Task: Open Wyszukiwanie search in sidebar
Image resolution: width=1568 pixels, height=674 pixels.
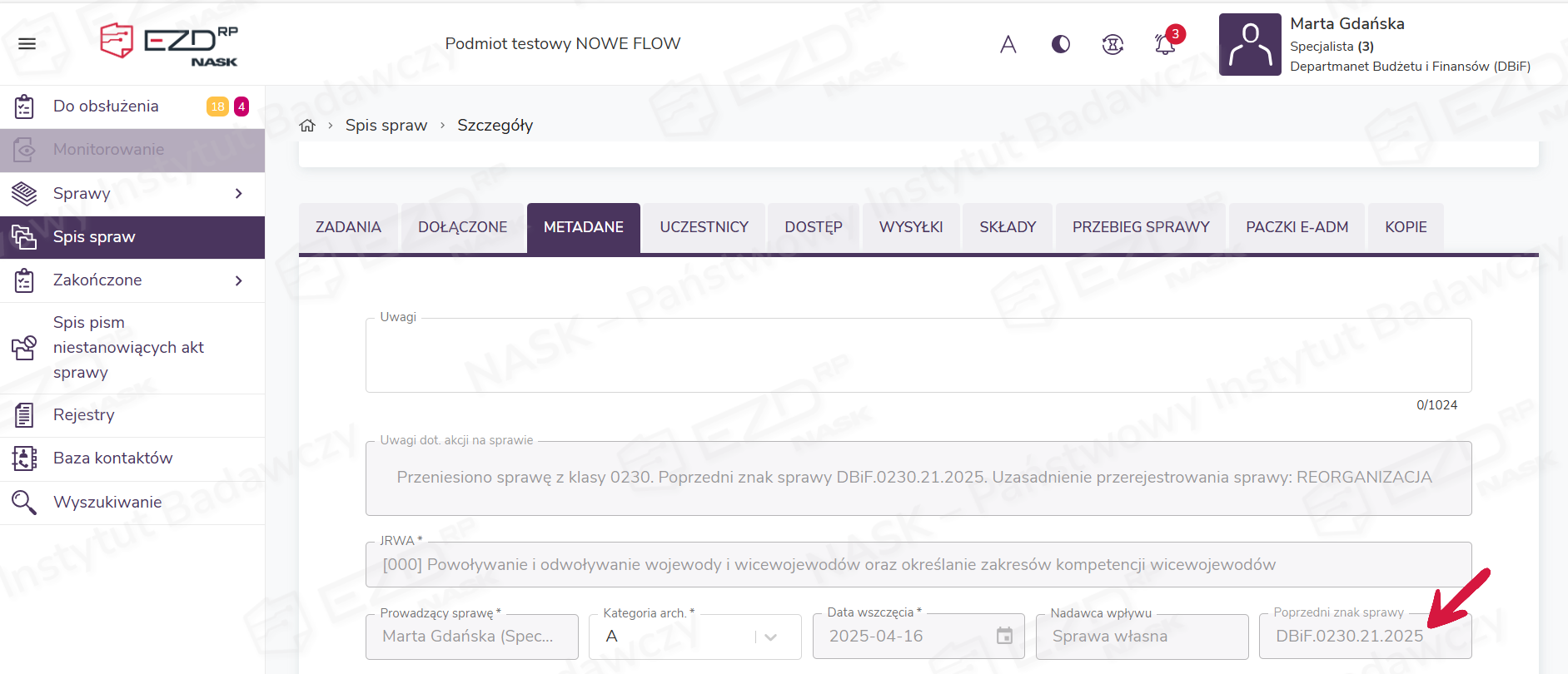Action: (107, 503)
